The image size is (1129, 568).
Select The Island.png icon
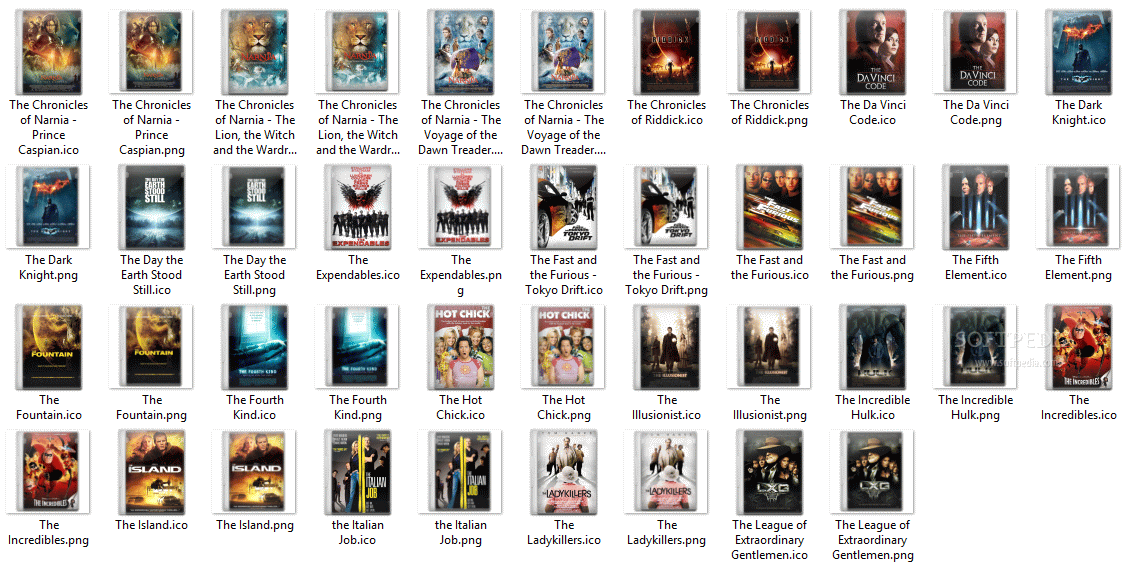tap(254, 472)
